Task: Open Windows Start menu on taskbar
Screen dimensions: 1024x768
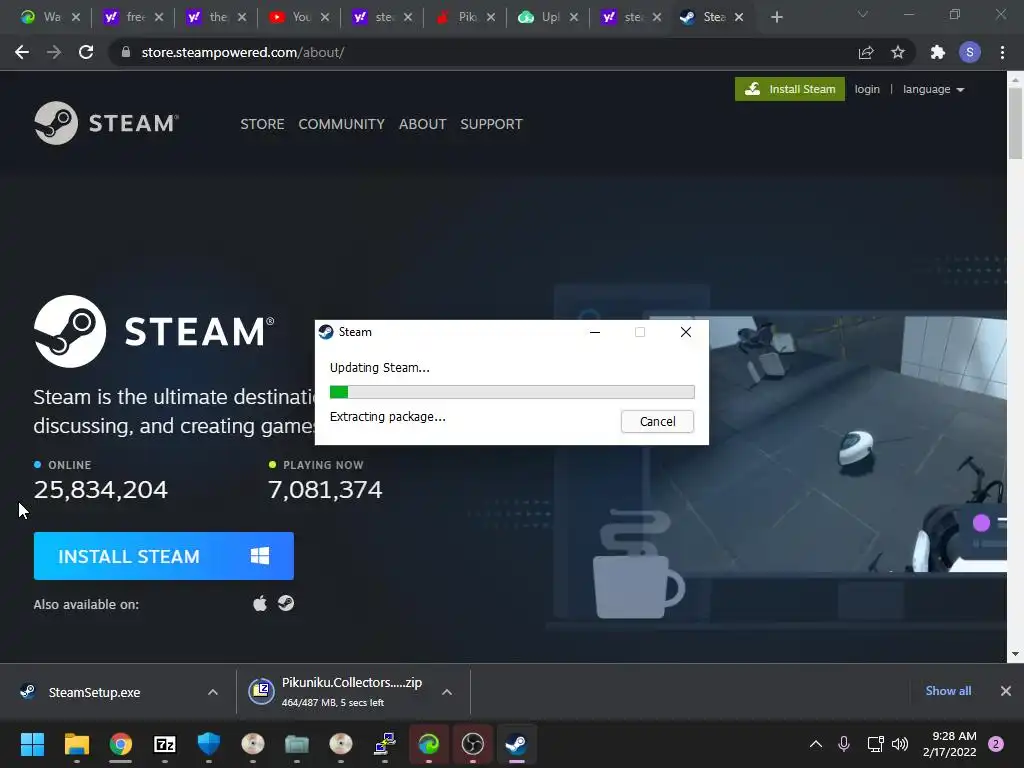Action: pyautogui.click(x=32, y=743)
